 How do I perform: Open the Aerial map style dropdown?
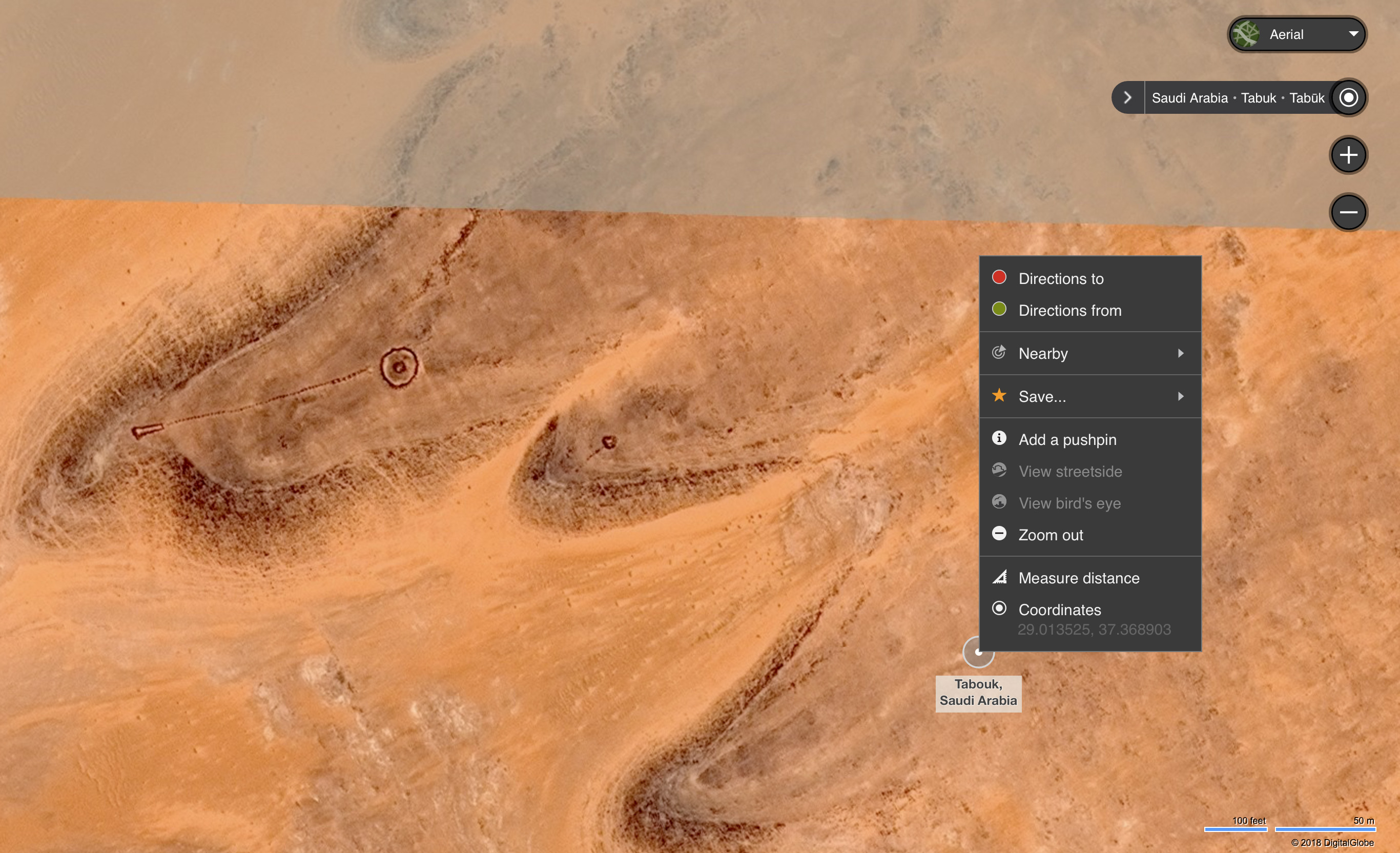tap(1353, 34)
